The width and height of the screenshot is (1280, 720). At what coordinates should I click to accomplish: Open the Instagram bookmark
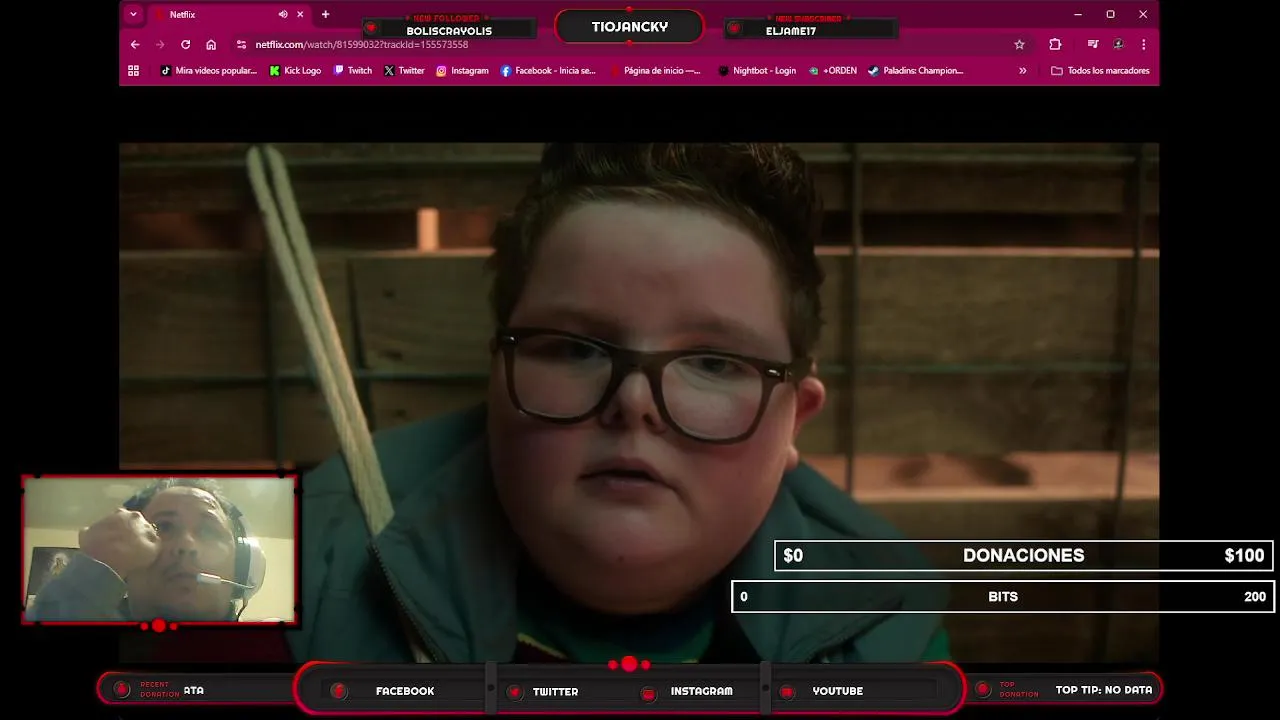[462, 70]
